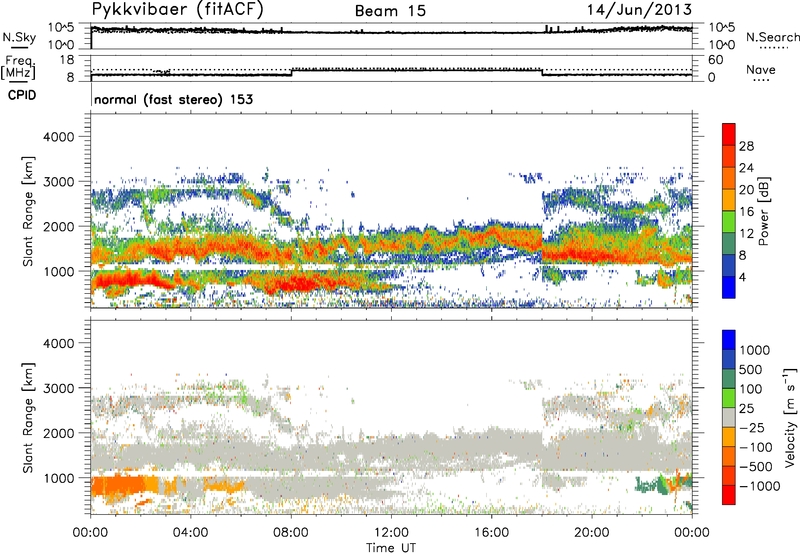Click the 12:00 time tick label
The width and height of the screenshot is (800, 554).
pos(391,533)
